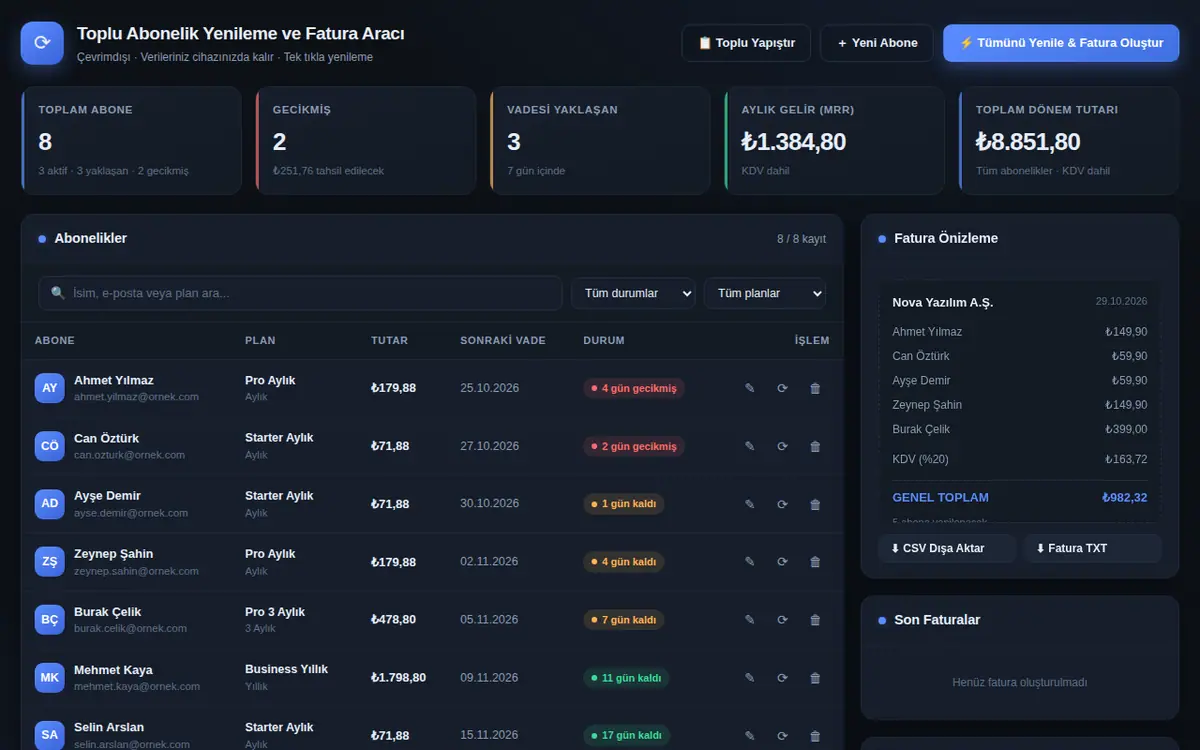Screen dimensions: 1200x750
Task: Renew Can Öztürk's Starter Aylık plan
Action: tap(782, 446)
